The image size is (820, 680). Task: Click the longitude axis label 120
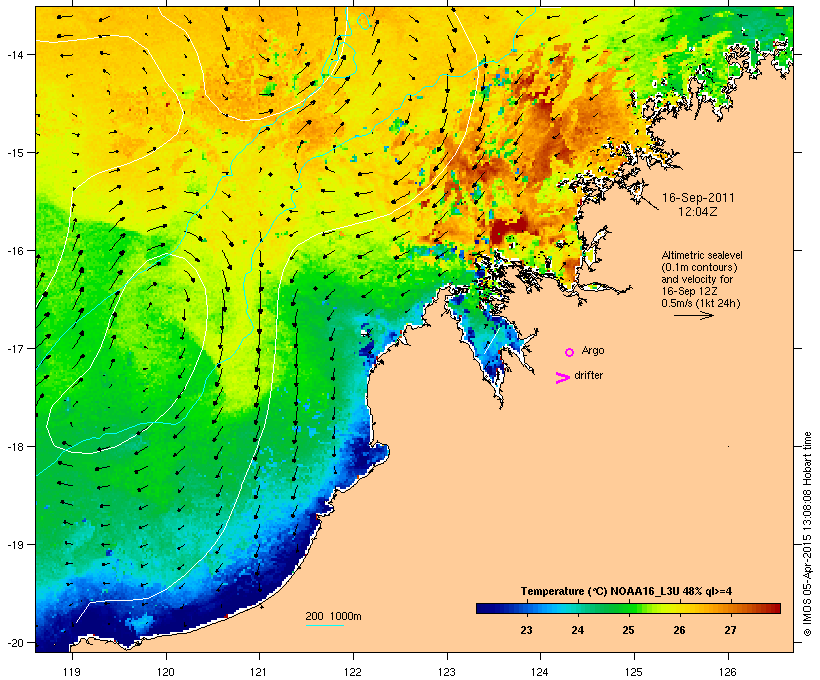pos(166,672)
